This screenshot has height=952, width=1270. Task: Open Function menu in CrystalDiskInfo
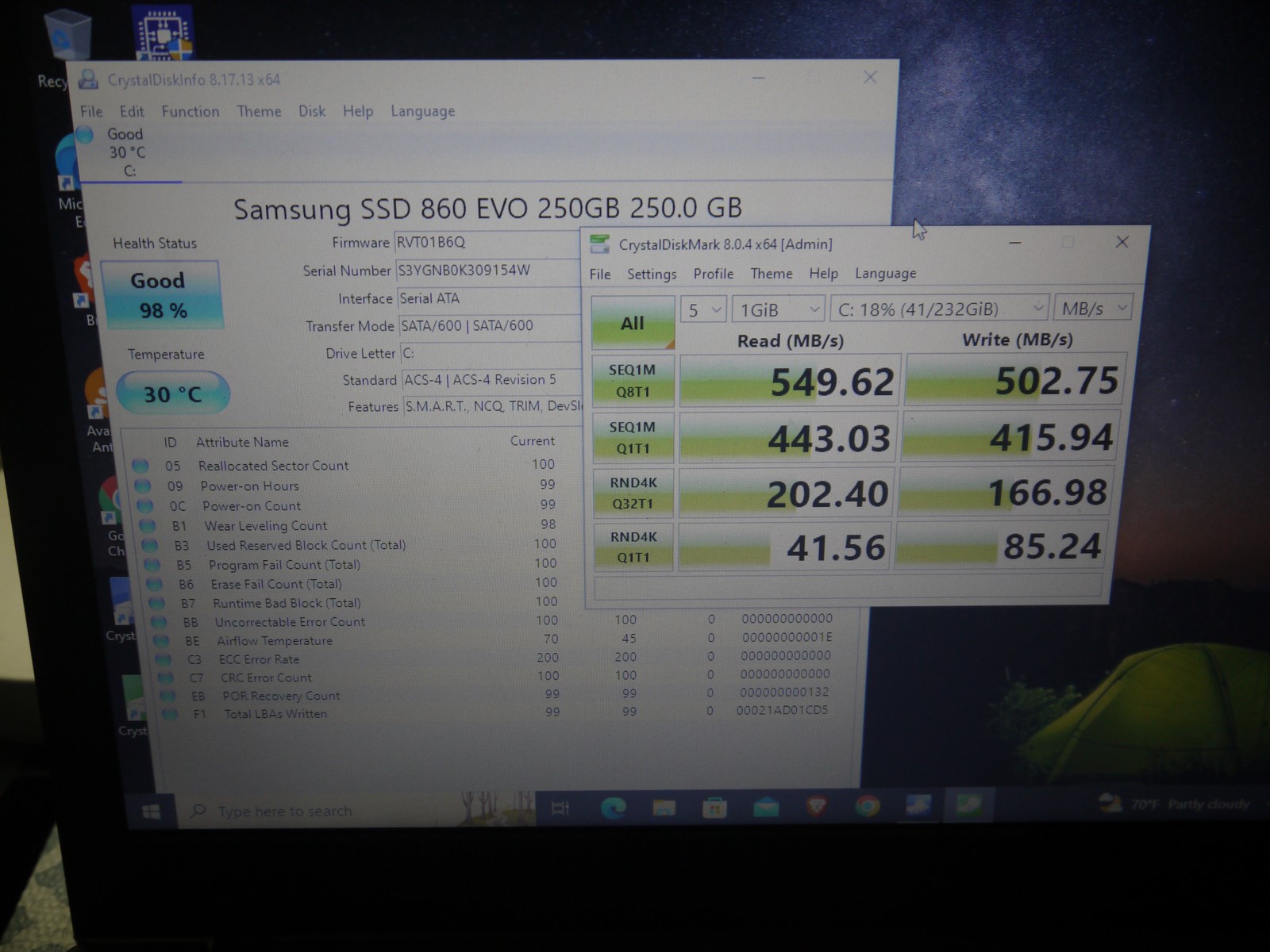[x=190, y=111]
